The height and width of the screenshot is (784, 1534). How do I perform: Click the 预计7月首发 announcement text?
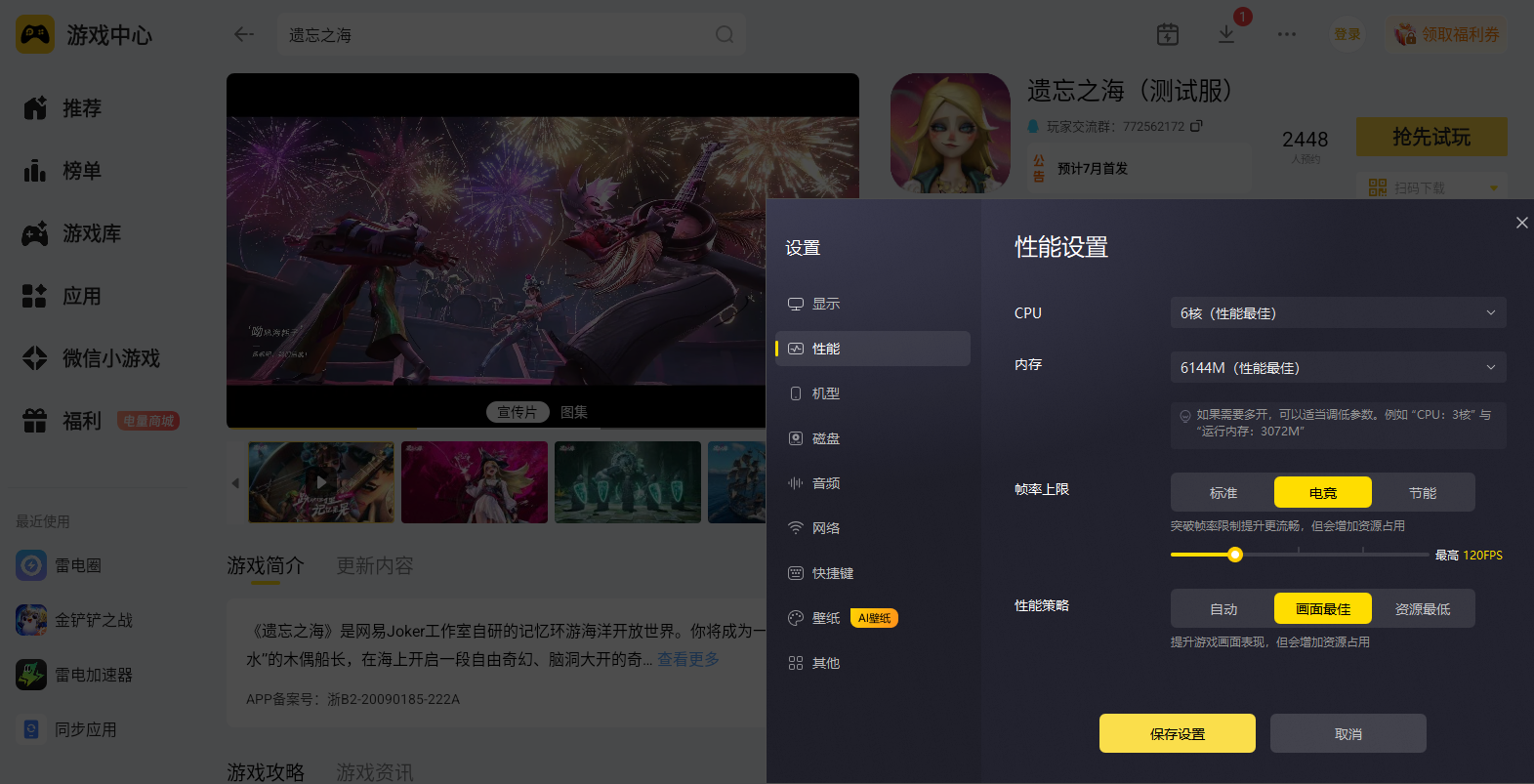(x=1093, y=169)
